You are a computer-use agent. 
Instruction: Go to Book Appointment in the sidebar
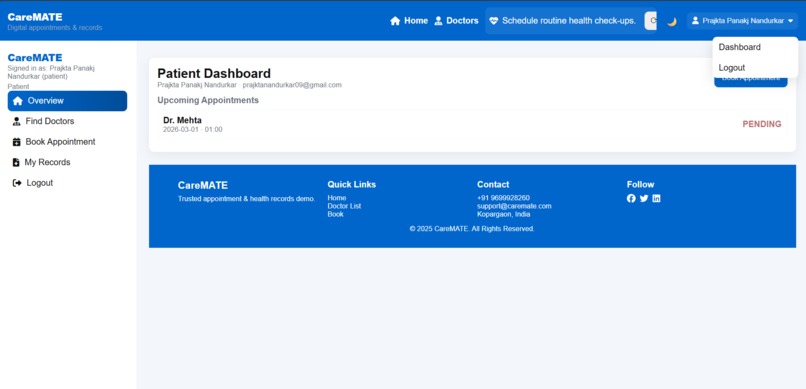pos(67,142)
